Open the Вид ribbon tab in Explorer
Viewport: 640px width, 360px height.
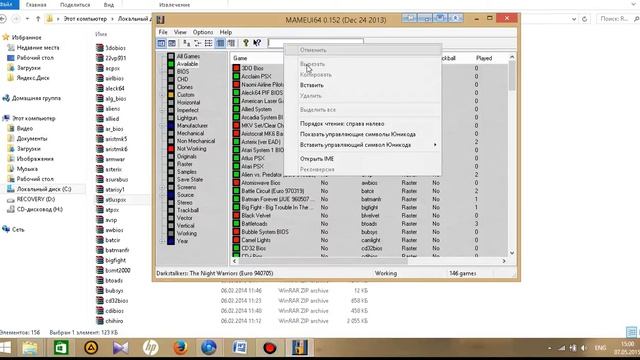[109, 5]
